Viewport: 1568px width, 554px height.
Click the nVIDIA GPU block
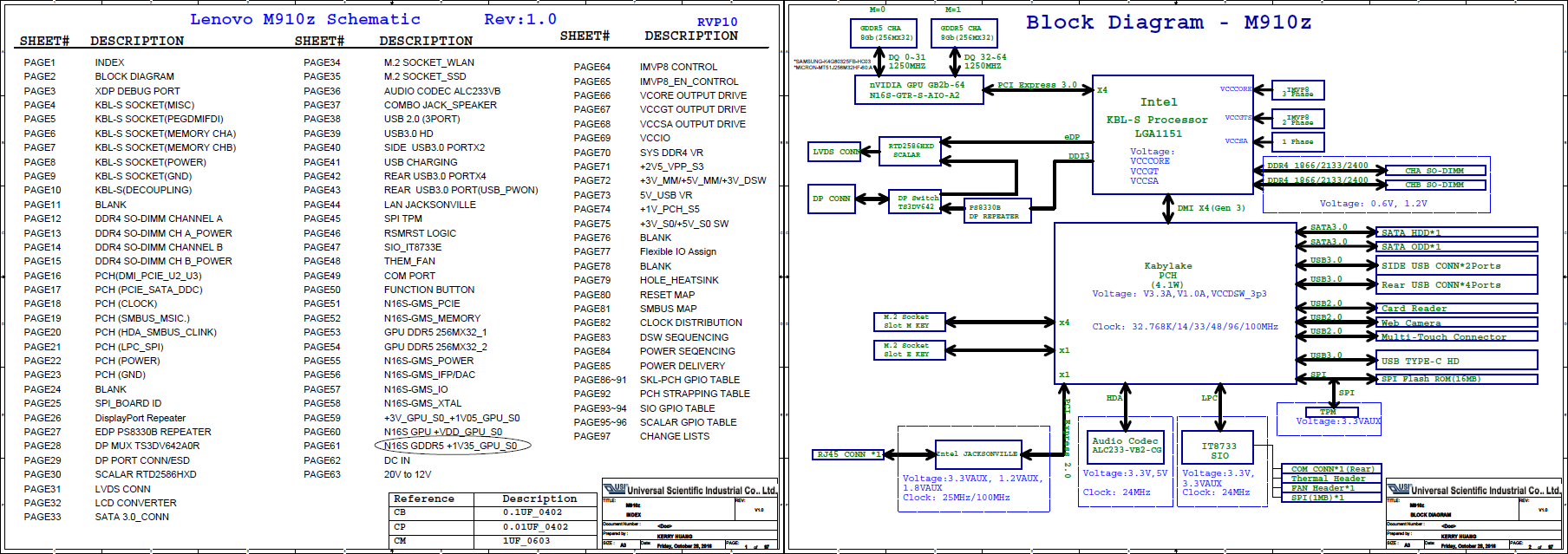coord(919,90)
